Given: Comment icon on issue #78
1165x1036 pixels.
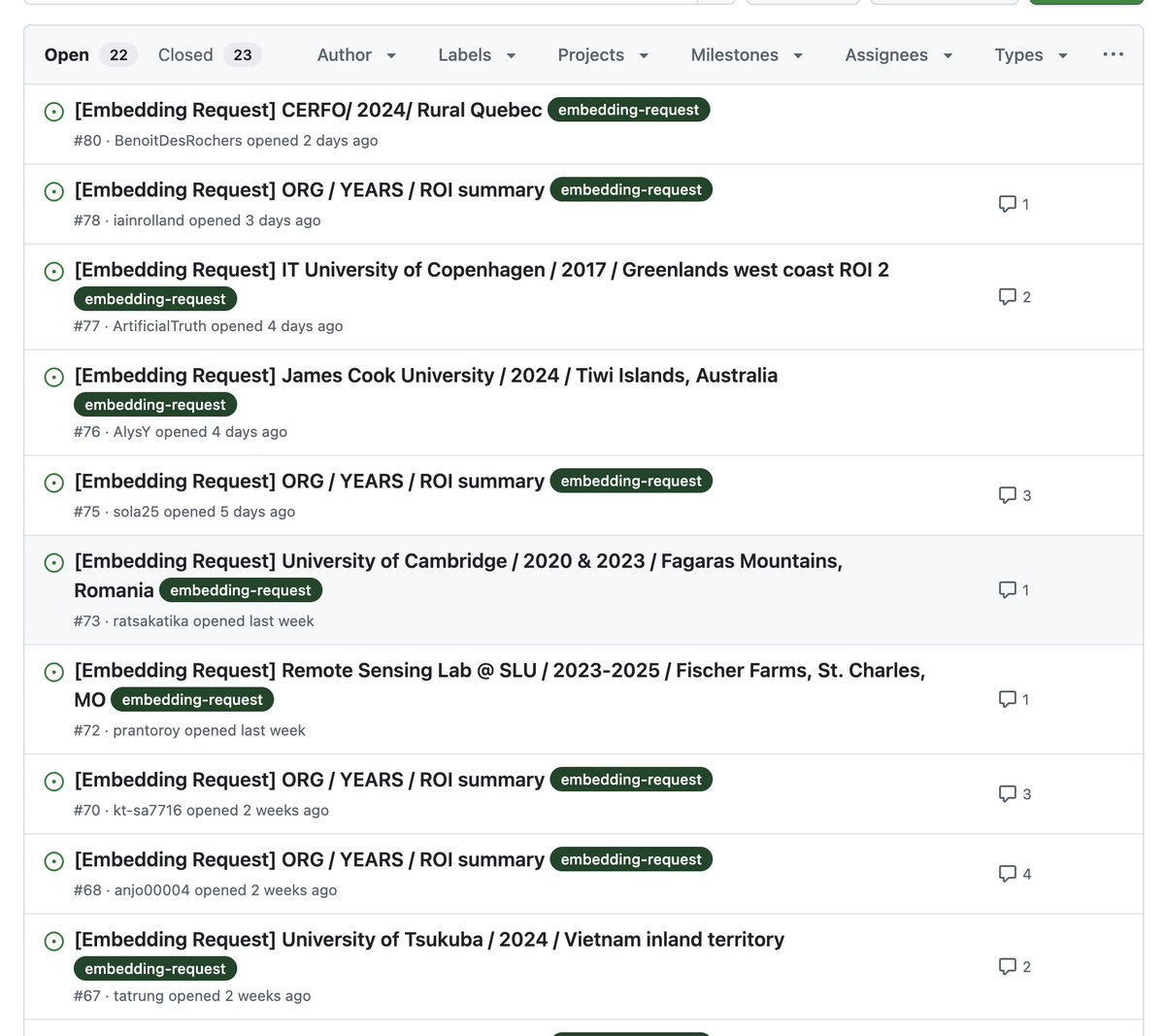Looking at the screenshot, I should click(x=1008, y=204).
